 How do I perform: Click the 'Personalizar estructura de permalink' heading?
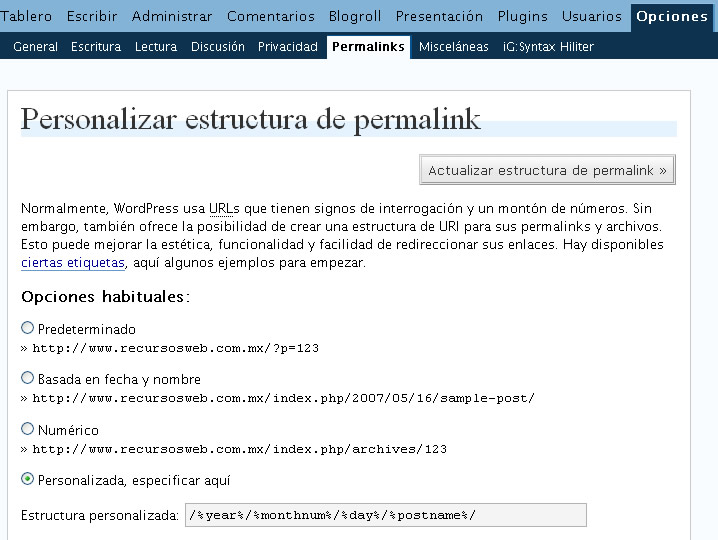250,120
